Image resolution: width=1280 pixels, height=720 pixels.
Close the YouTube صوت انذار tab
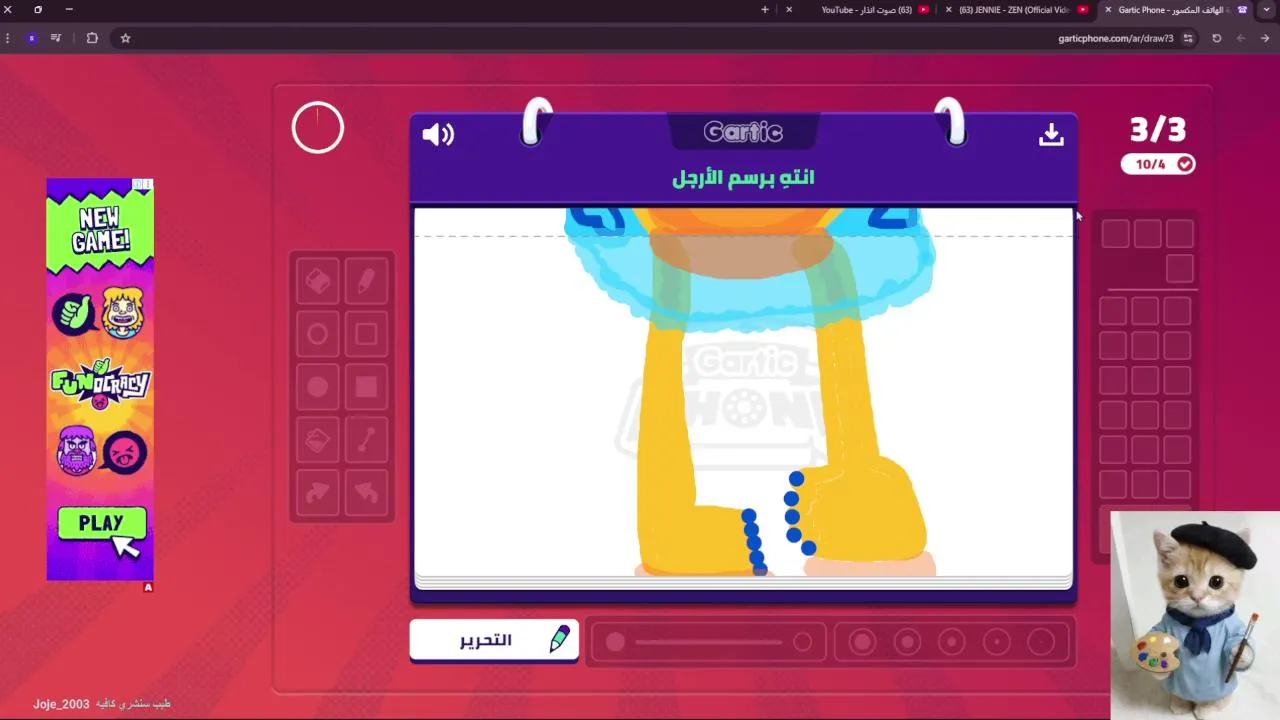pyautogui.click(x=789, y=10)
